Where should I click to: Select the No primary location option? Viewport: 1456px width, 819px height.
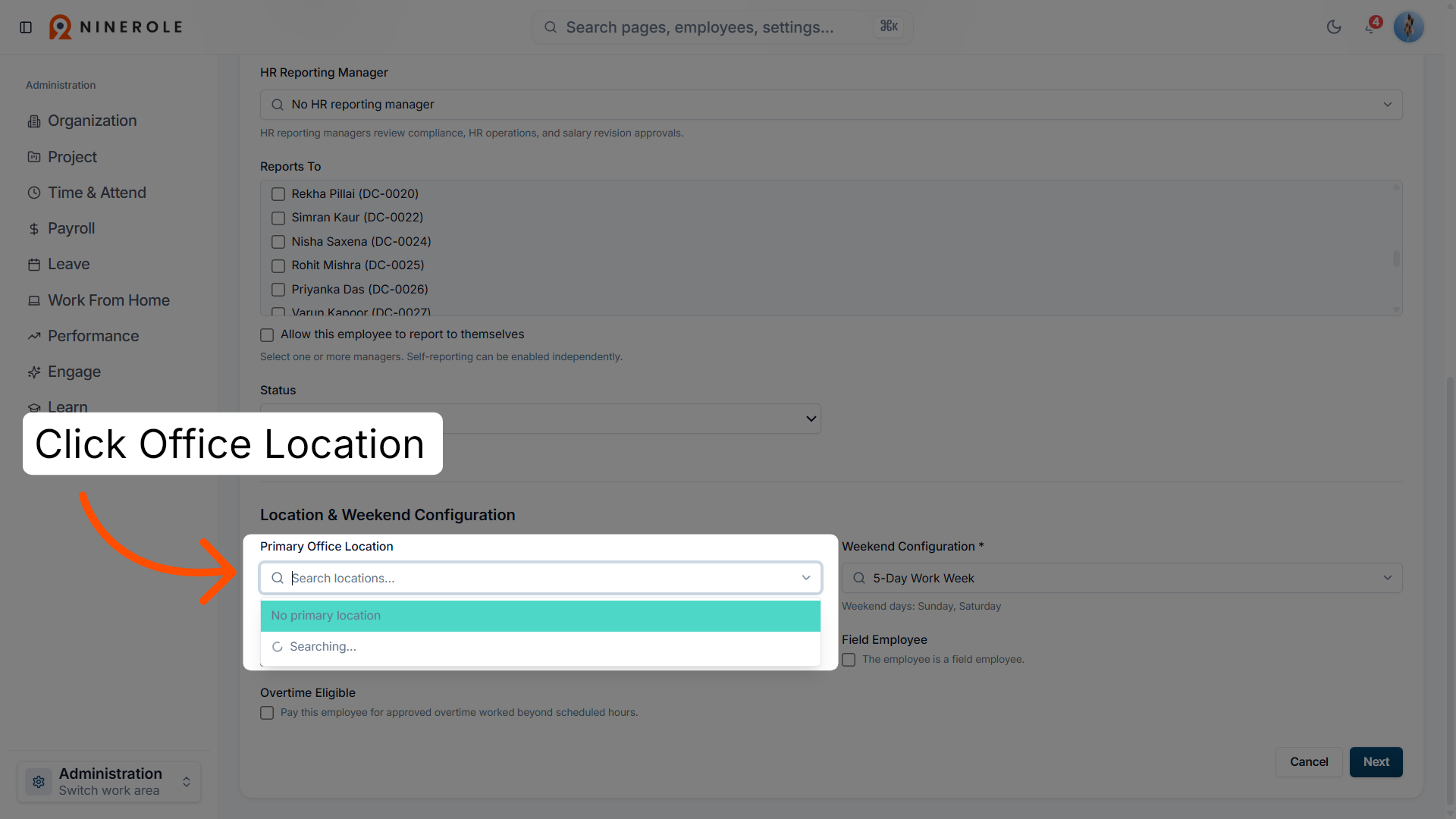pyautogui.click(x=541, y=616)
